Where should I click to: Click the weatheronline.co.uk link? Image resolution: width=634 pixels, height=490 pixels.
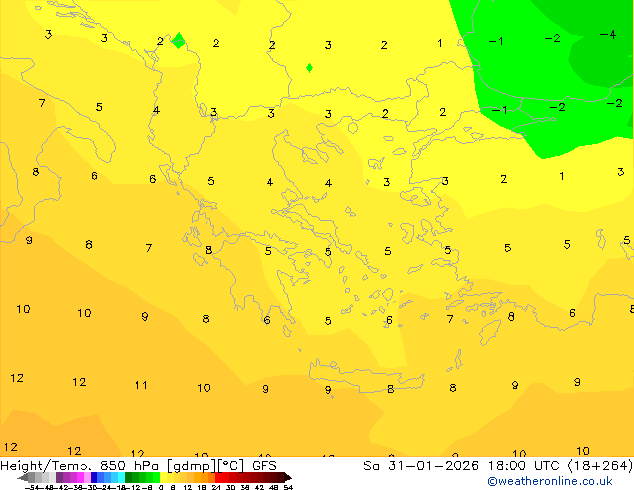(x=550, y=482)
